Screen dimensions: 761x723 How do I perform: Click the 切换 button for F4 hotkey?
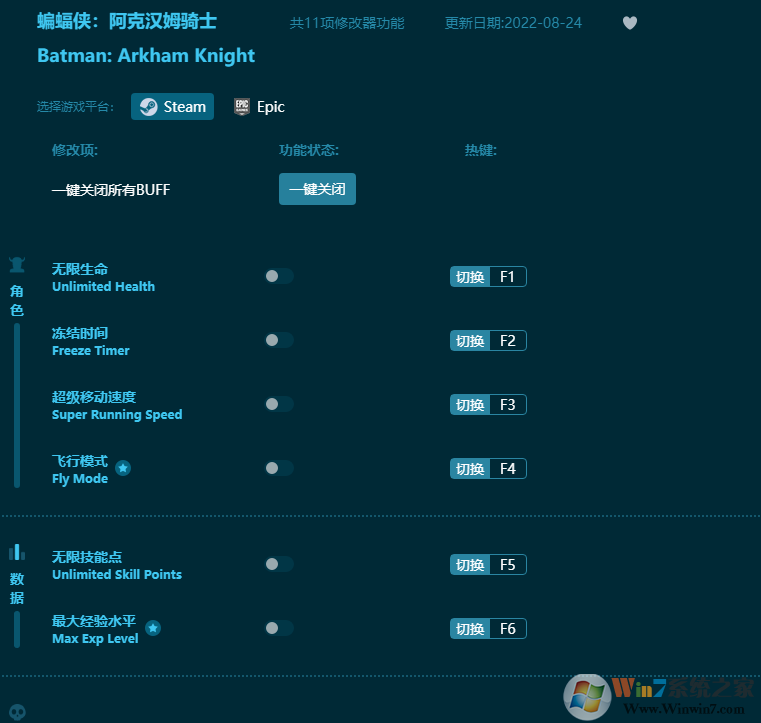point(470,469)
